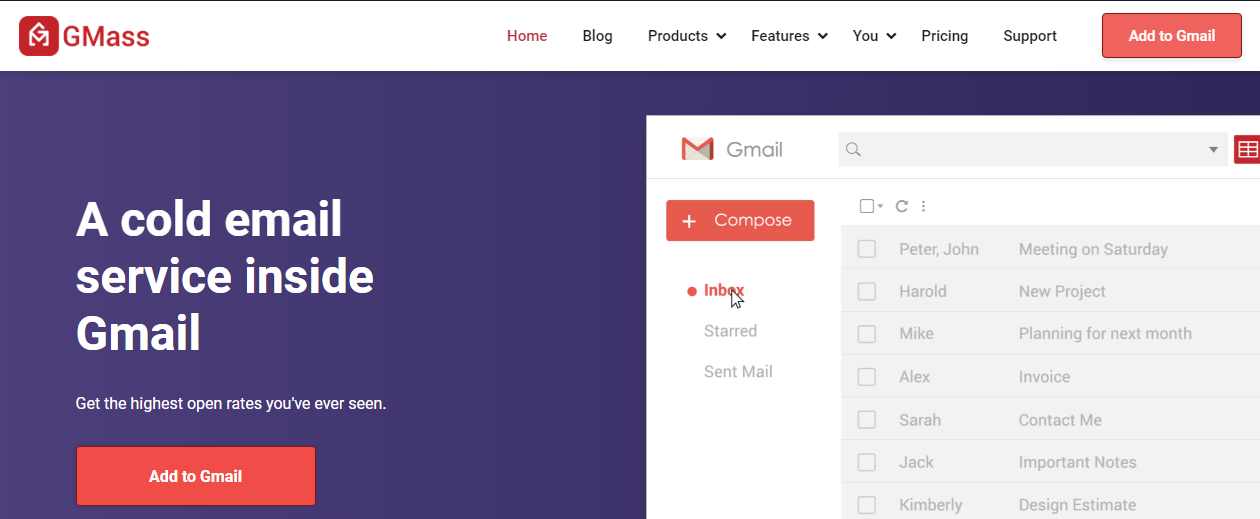Open the Gmail search options arrow
The image size is (1260, 519).
pyautogui.click(x=1213, y=150)
